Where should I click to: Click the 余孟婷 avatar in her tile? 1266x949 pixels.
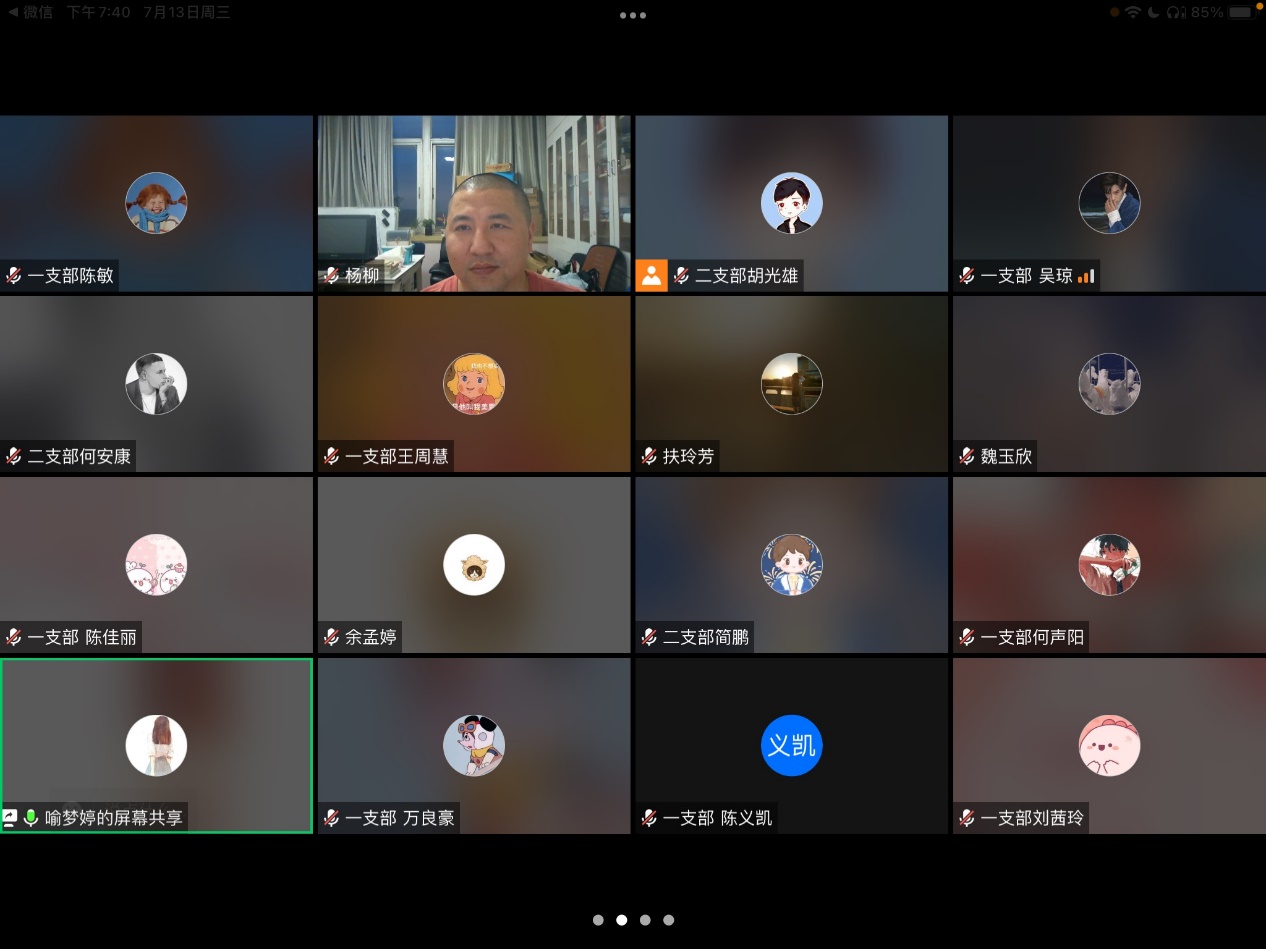[474, 565]
